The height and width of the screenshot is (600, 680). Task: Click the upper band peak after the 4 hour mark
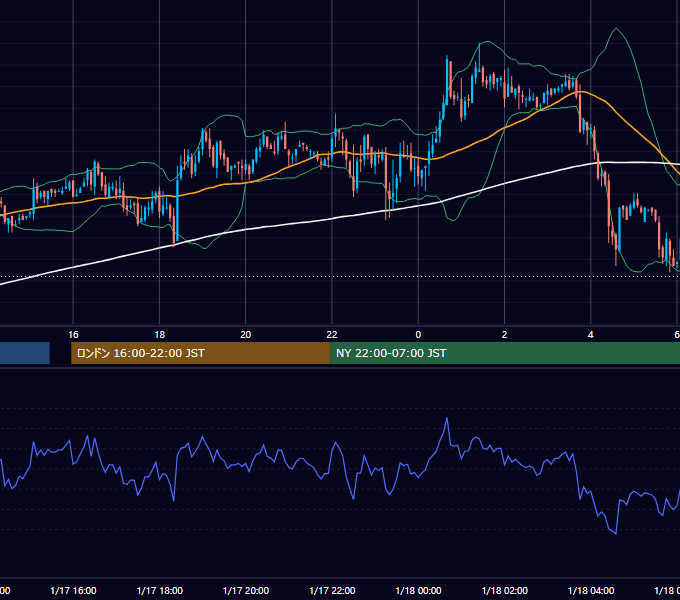point(616,29)
